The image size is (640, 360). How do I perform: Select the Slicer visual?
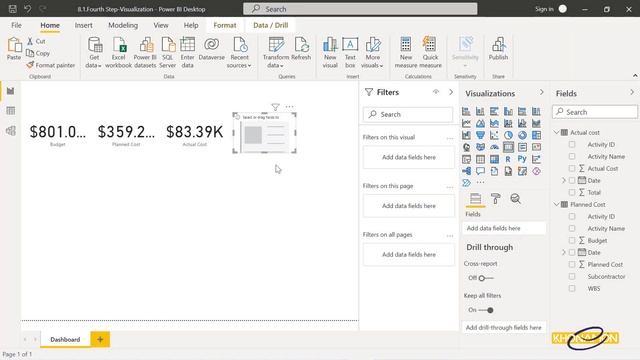[466, 159]
